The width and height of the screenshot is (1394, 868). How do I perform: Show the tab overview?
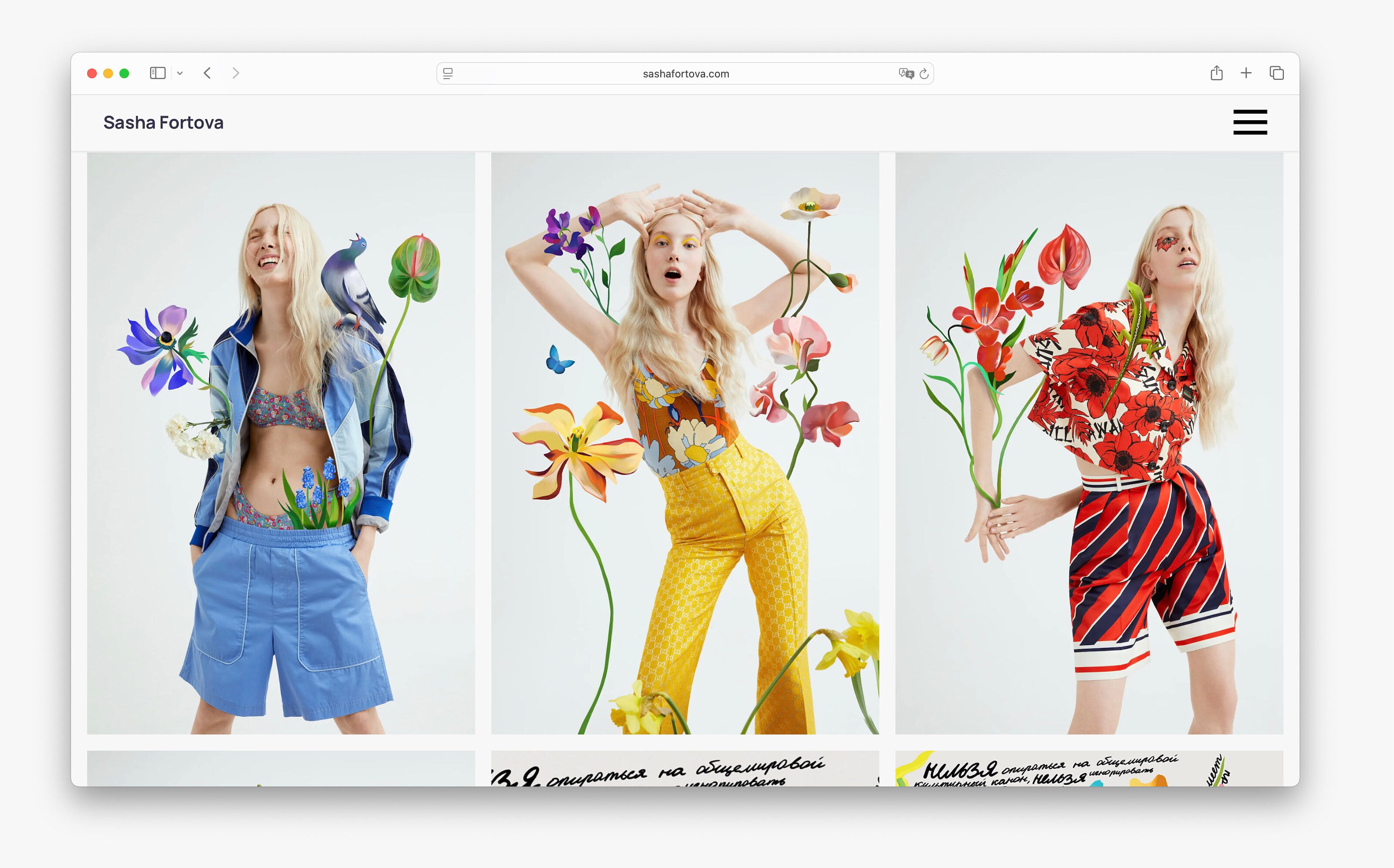pyautogui.click(x=1276, y=73)
